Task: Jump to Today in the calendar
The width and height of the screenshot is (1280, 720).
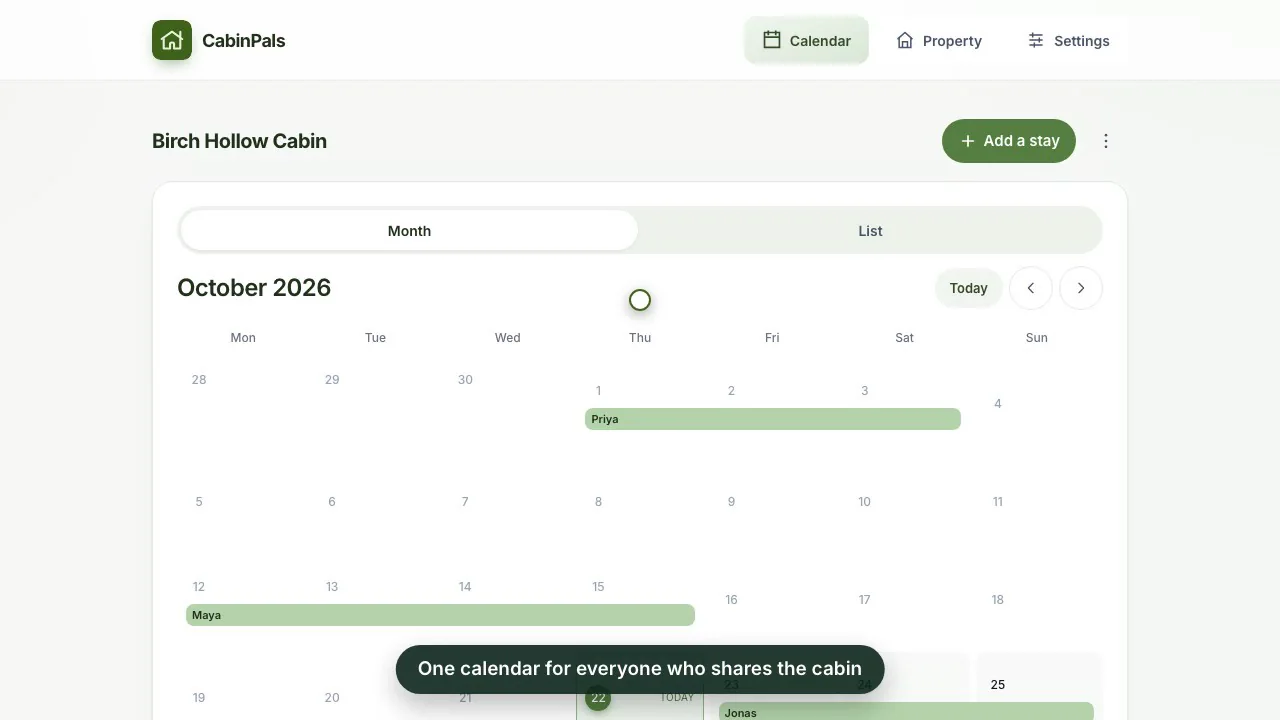Action: [968, 288]
